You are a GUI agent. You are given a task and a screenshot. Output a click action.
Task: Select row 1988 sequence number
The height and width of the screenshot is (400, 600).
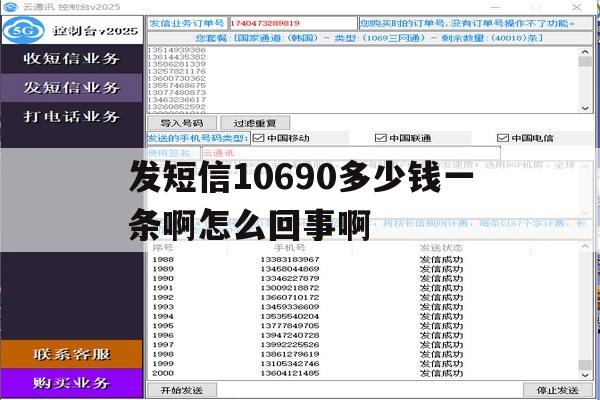[x=163, y=260]
